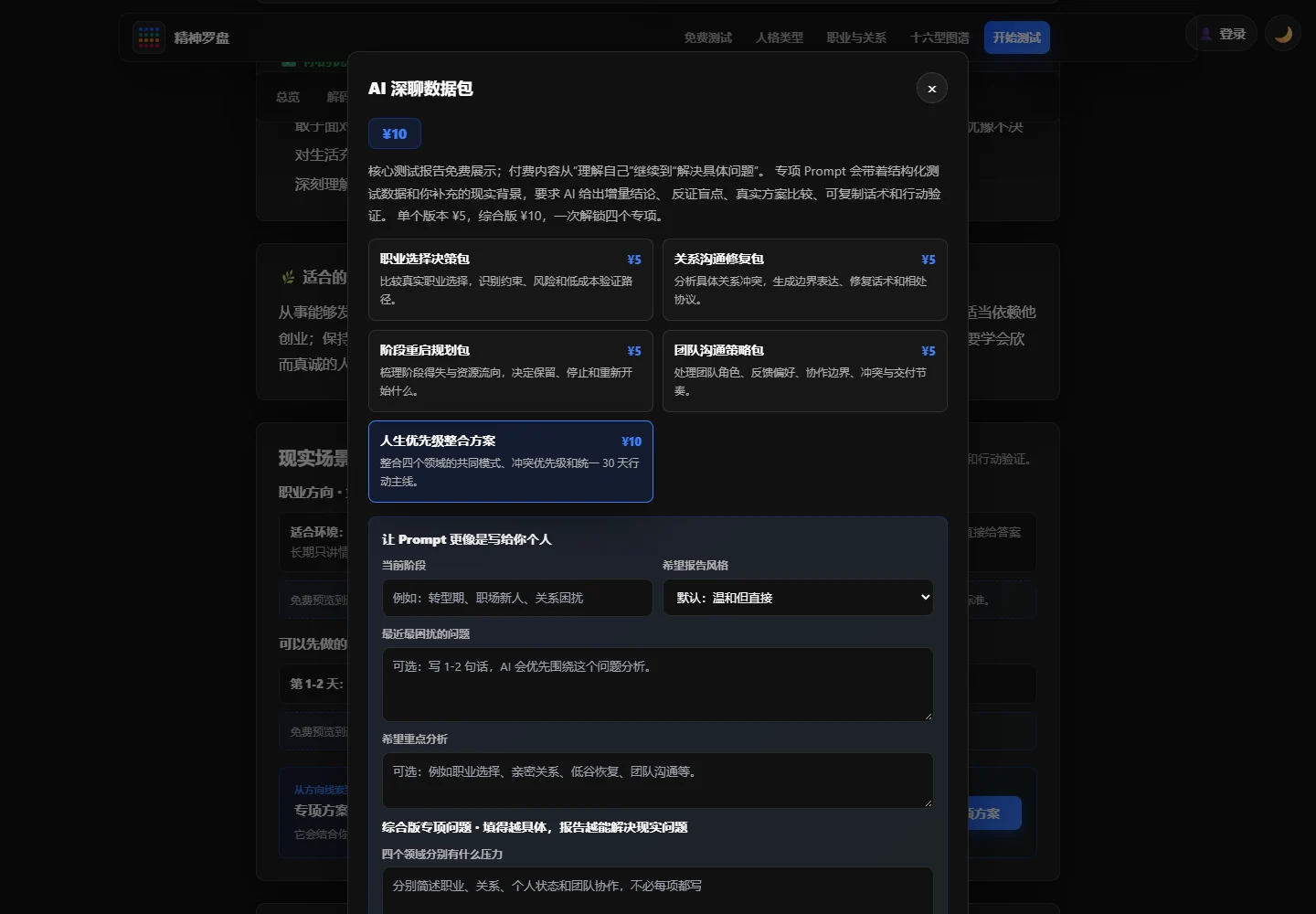Click the 最近最困扰的问题 text area
The image size is (1316, 914).
click(658, 685)
